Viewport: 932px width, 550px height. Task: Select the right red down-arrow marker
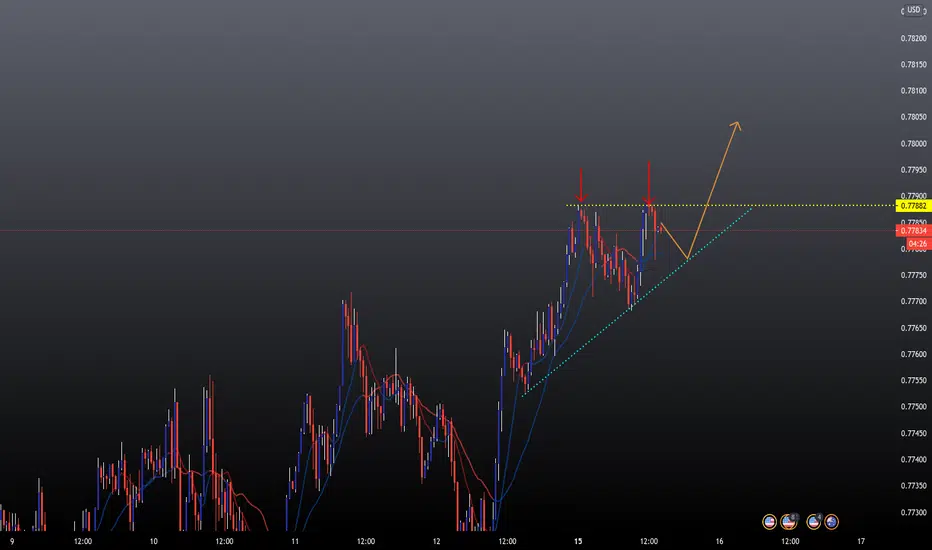(x=648, y=183)
